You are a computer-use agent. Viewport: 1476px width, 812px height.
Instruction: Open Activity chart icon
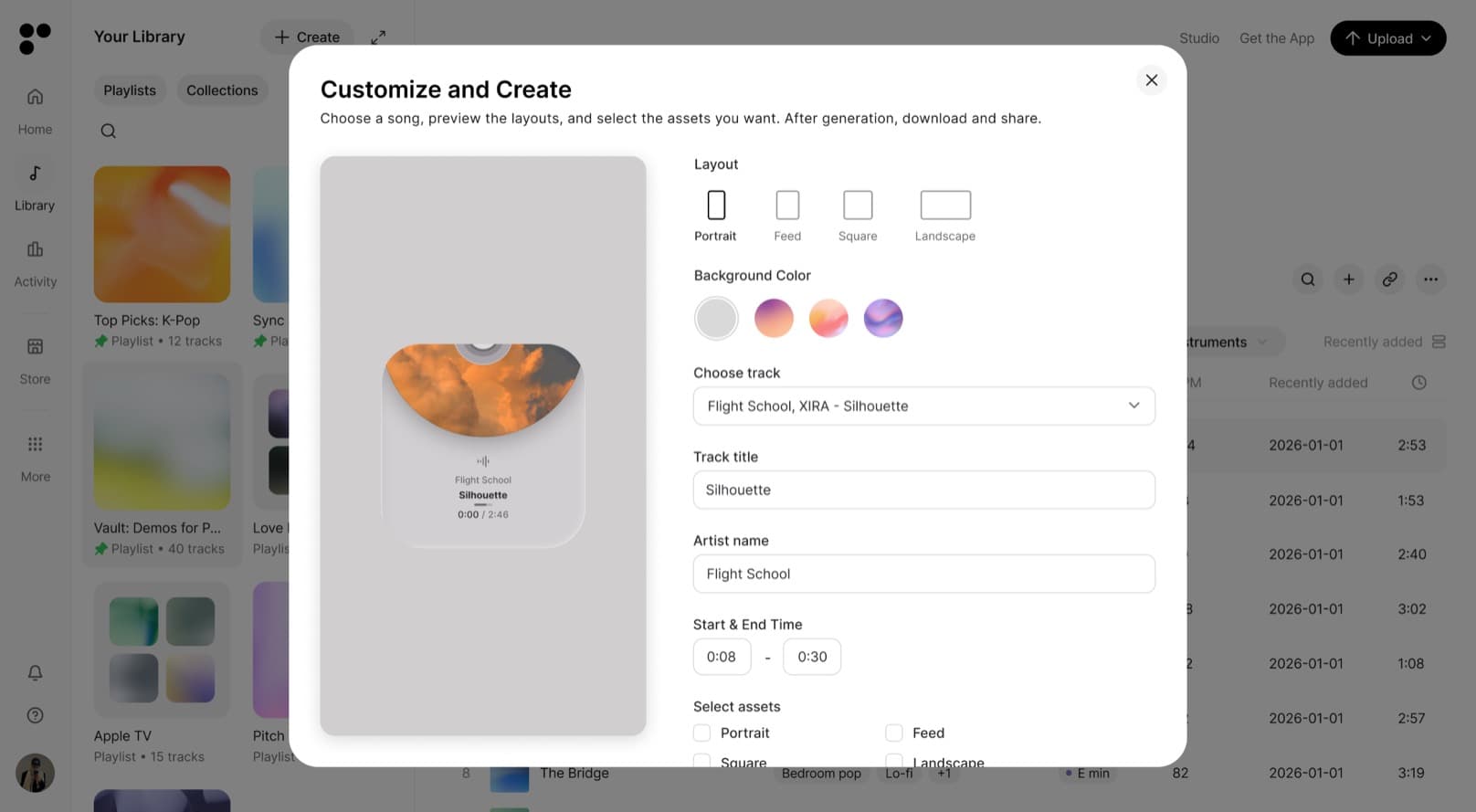click(x=35, y=249)
